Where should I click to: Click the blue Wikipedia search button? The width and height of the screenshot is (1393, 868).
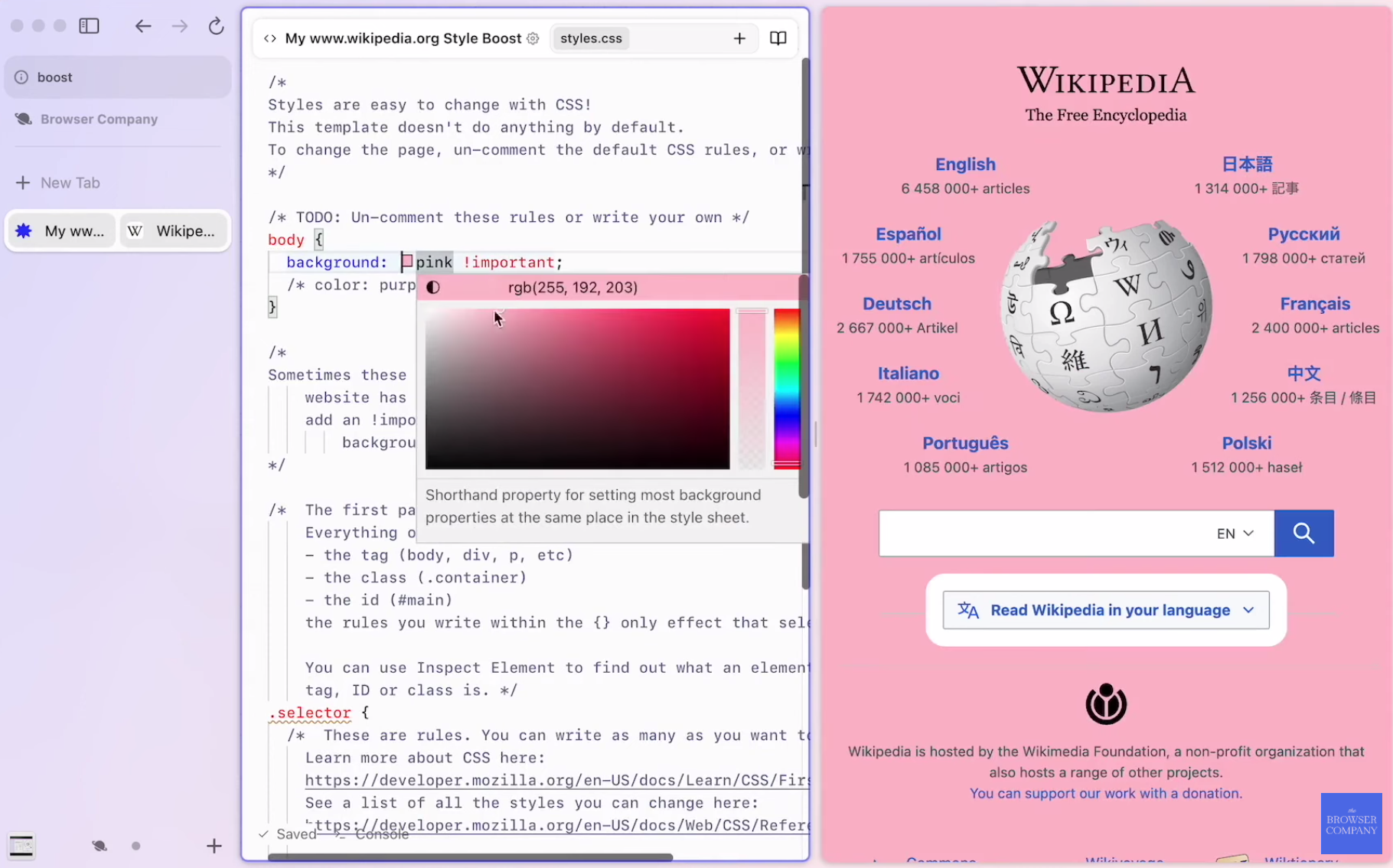[1303, 533]
